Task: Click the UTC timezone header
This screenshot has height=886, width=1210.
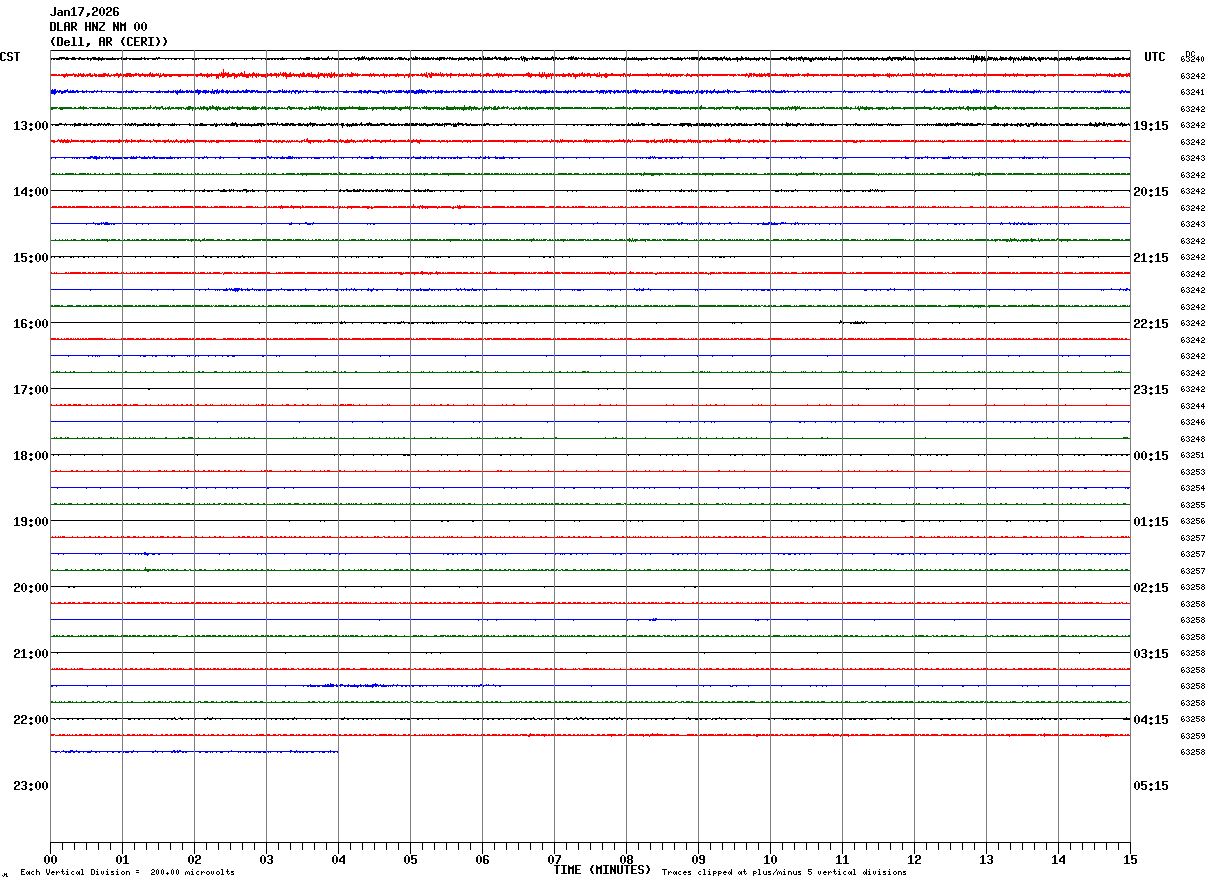Action: [x=1155, y=57]
